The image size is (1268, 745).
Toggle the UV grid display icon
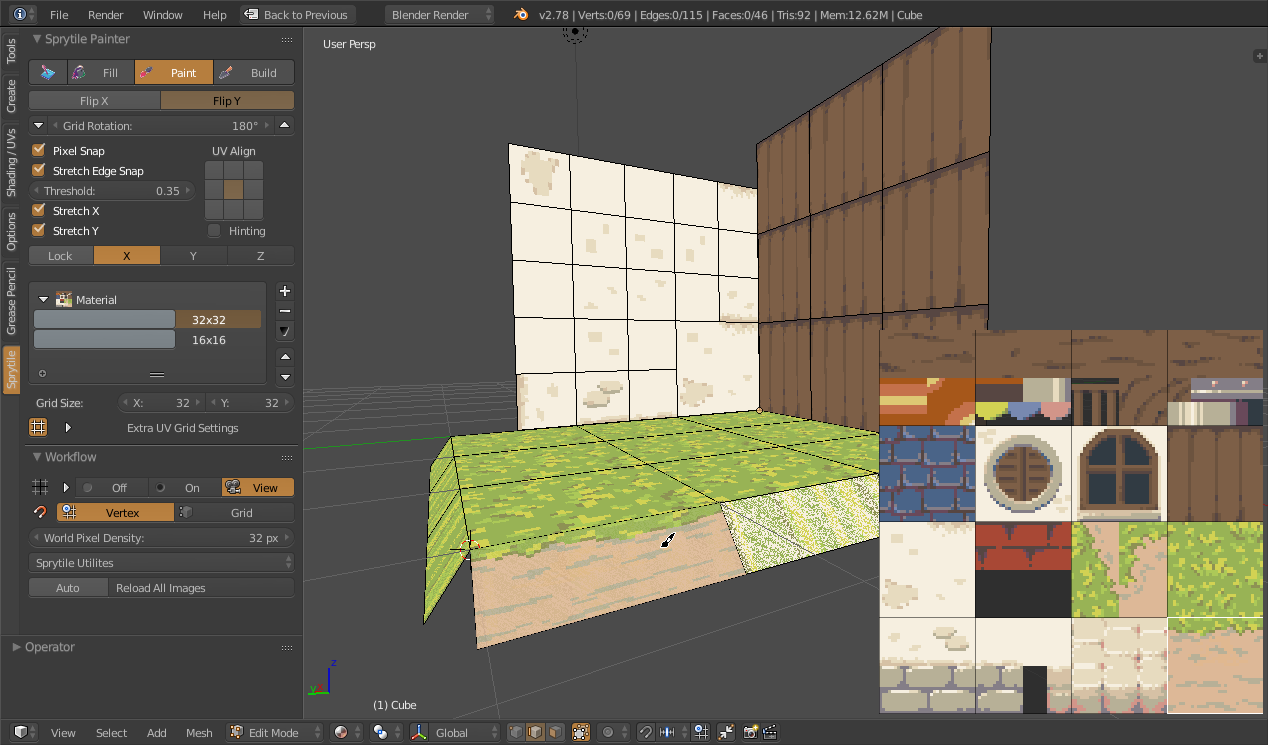click(38, 427)
